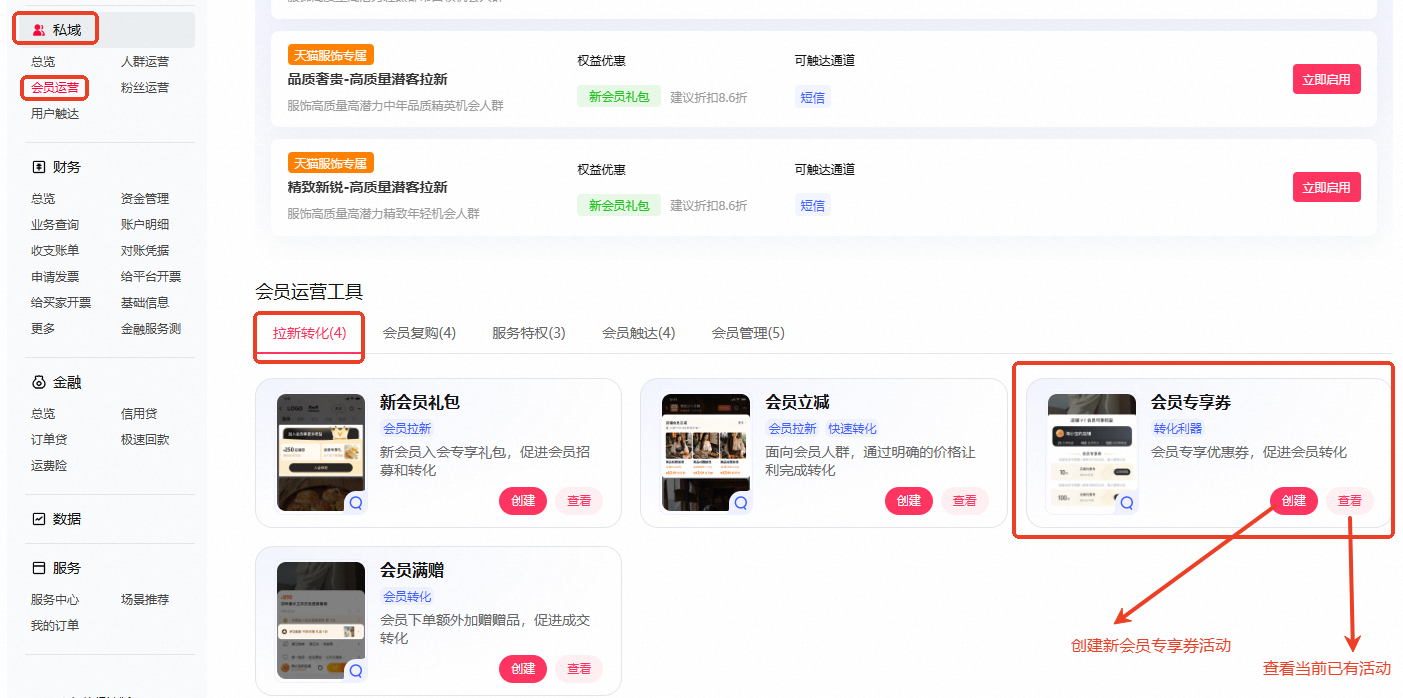1403x698 pixels.
Task: Switch to 服务特权(3) tab
Action: 529,333
